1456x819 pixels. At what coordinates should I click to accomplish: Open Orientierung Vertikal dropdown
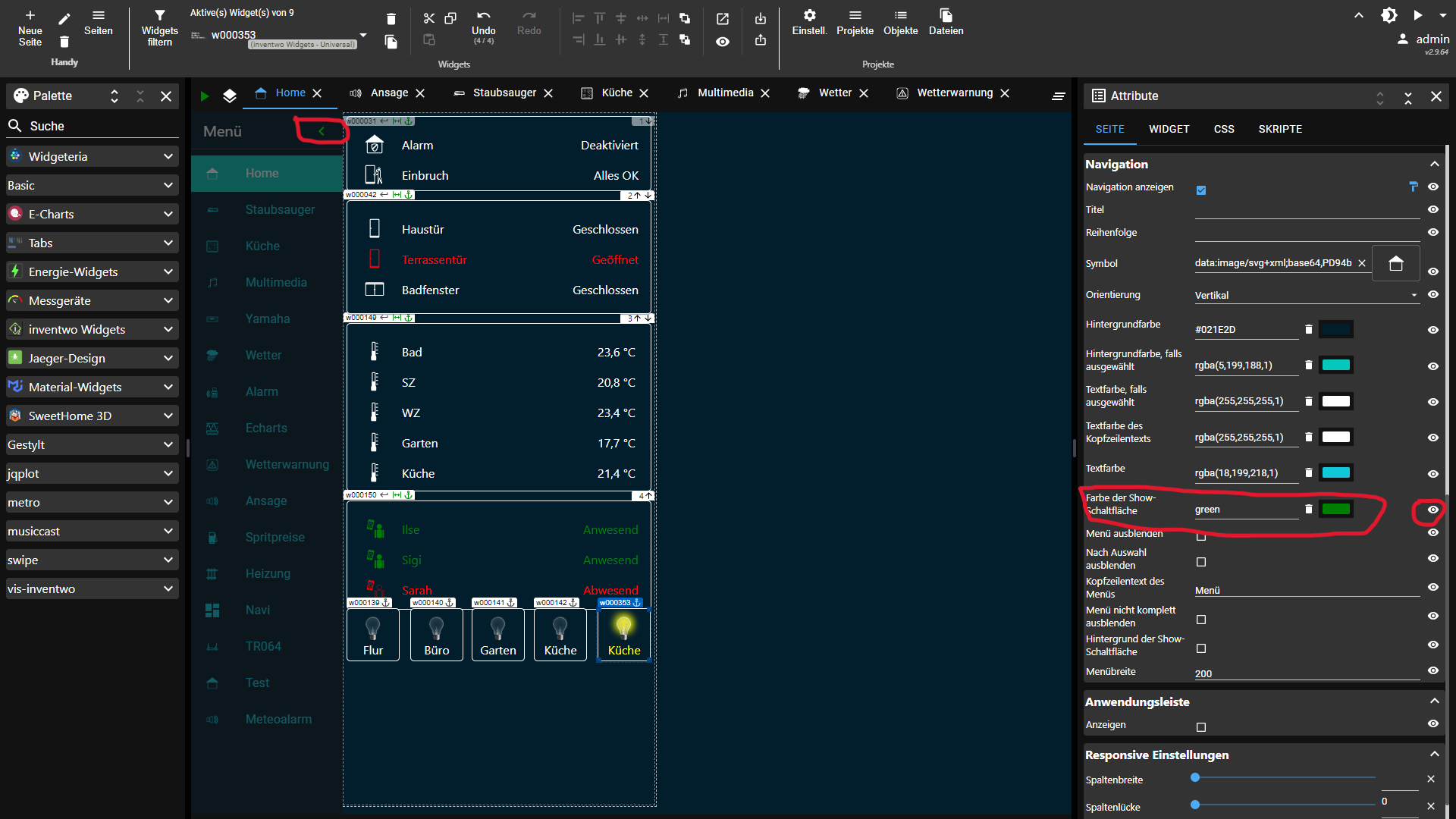coord(1307,295)
